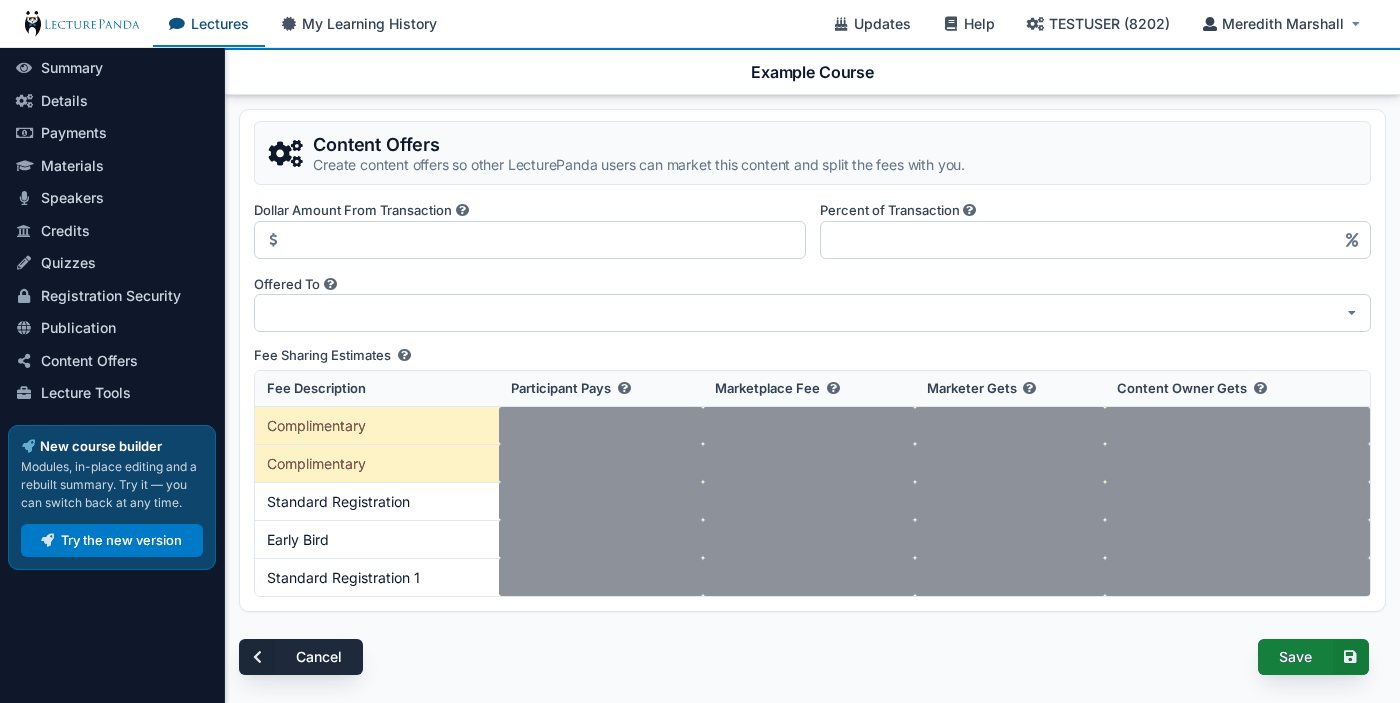Click the Content Owner Gets help icon
The width and height of the screenshot is (1400, 703).
pyautogui.click(x=1261, y=388)
